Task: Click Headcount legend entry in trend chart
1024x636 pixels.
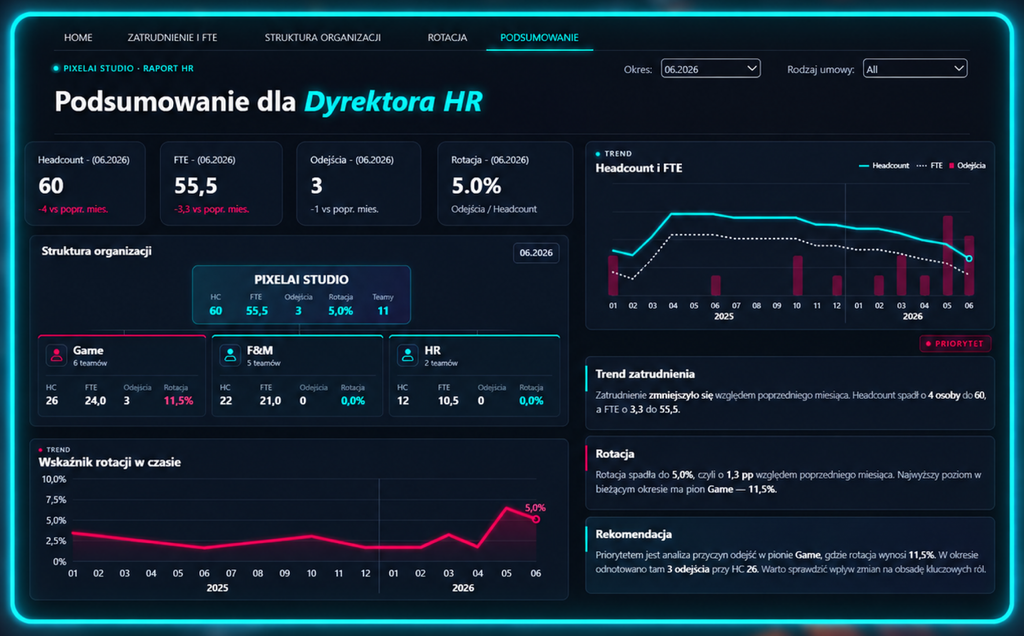Action: pyautogui.click(x=884, y=166)
